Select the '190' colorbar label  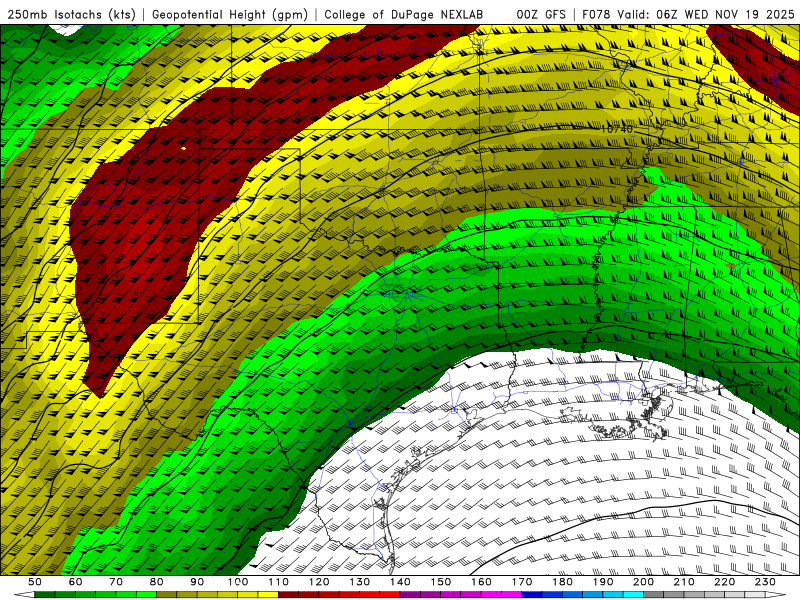pos(603,582)
